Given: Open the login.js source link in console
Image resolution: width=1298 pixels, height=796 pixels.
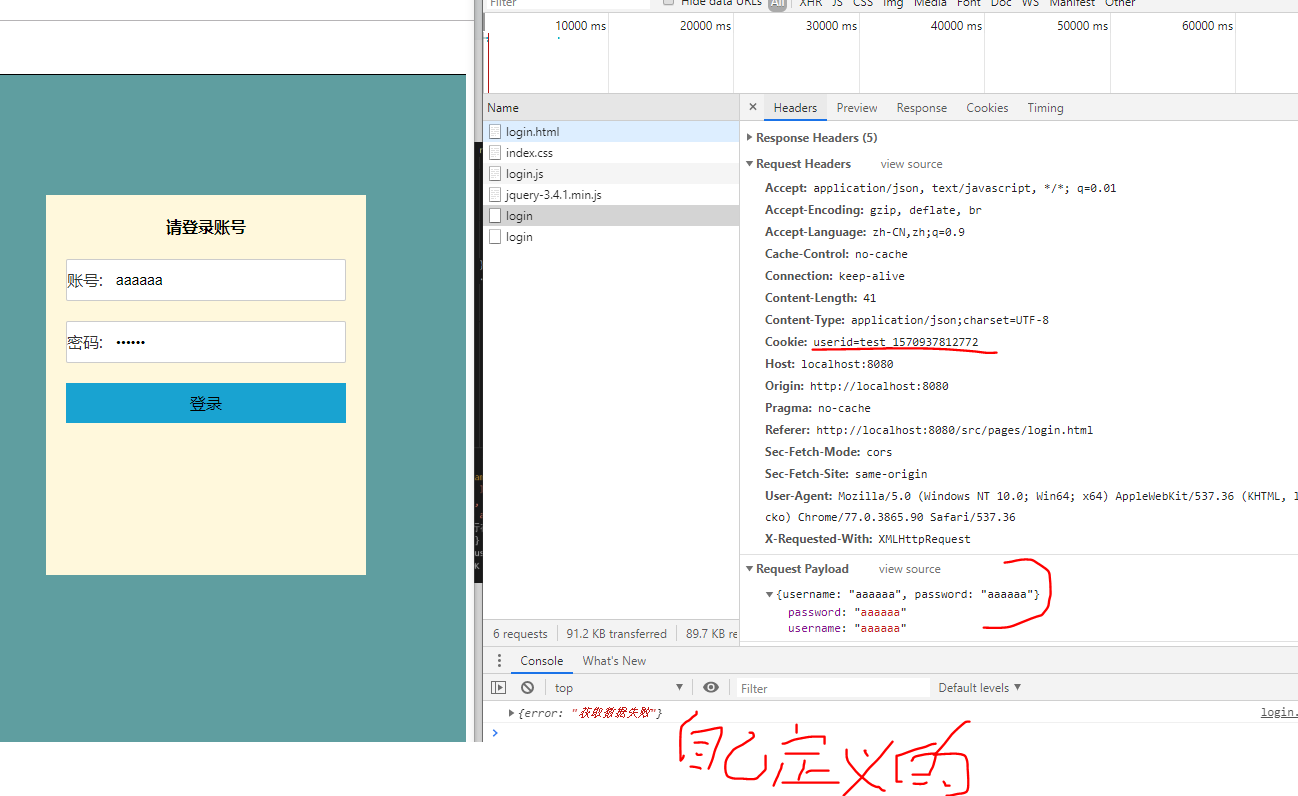Looking at the screenshot, I should click(1279, 713).
